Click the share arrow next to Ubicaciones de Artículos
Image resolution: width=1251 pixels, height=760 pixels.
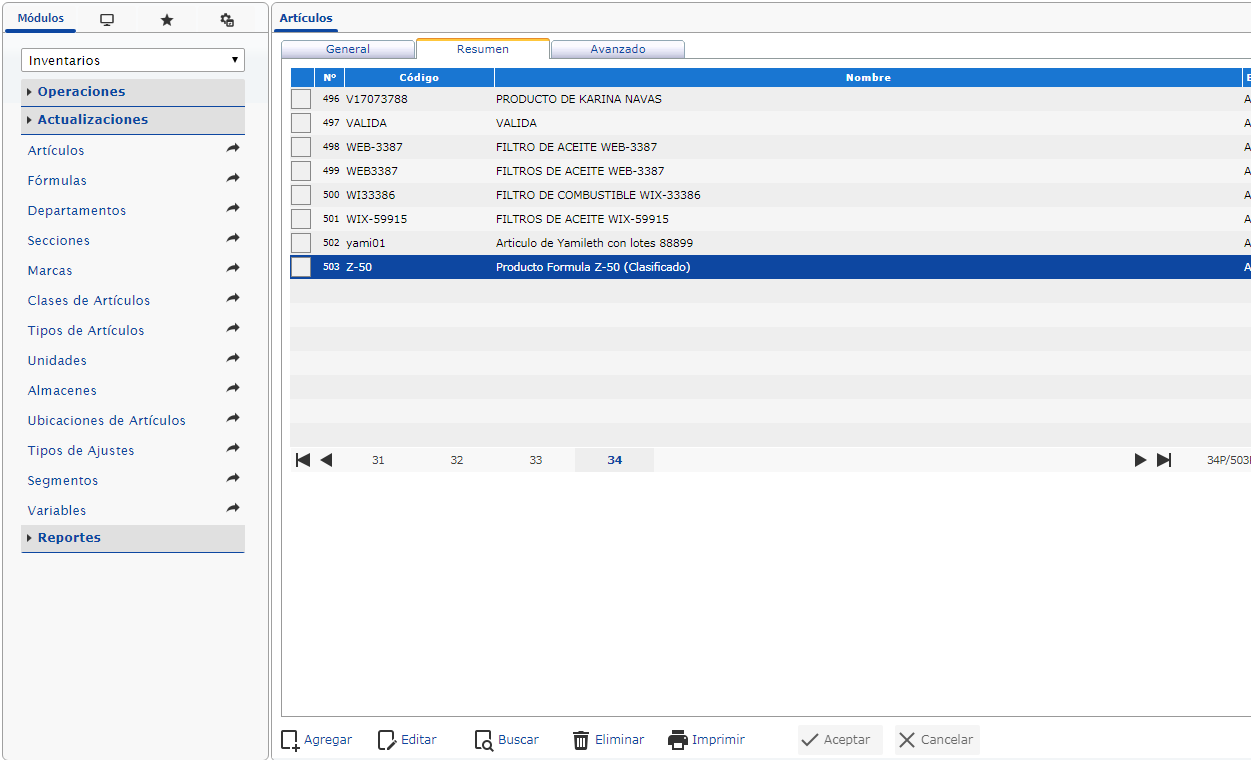pyautogui.click(x=233, y=418)
